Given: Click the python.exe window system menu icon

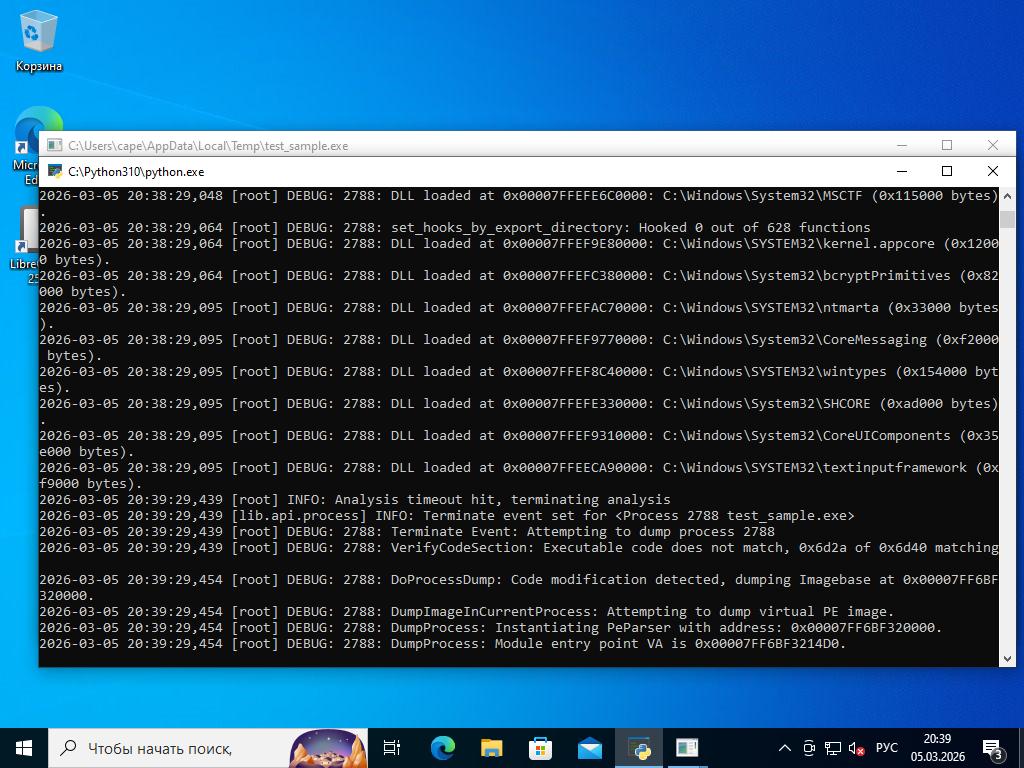Looking at the screenshot, I should click(55, 171).
